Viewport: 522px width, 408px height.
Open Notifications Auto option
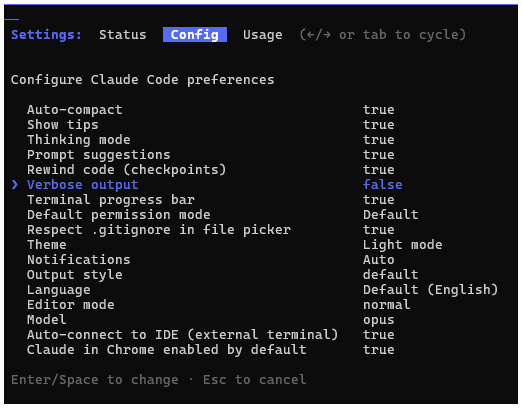coord(379,260)
